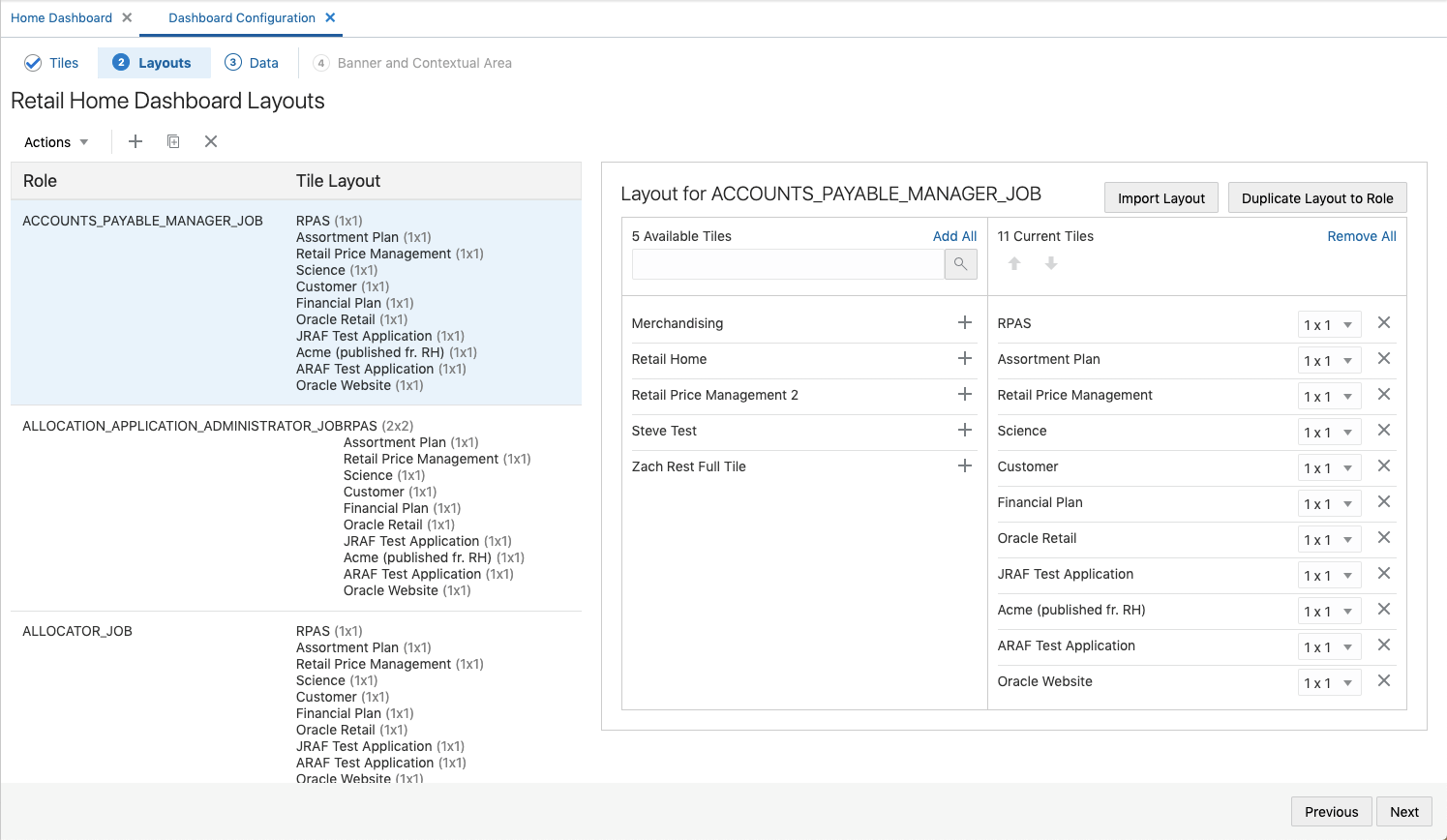Open the Actions menu
The height and width of the screenshot is (840, 1447).
tap(55, 141)
